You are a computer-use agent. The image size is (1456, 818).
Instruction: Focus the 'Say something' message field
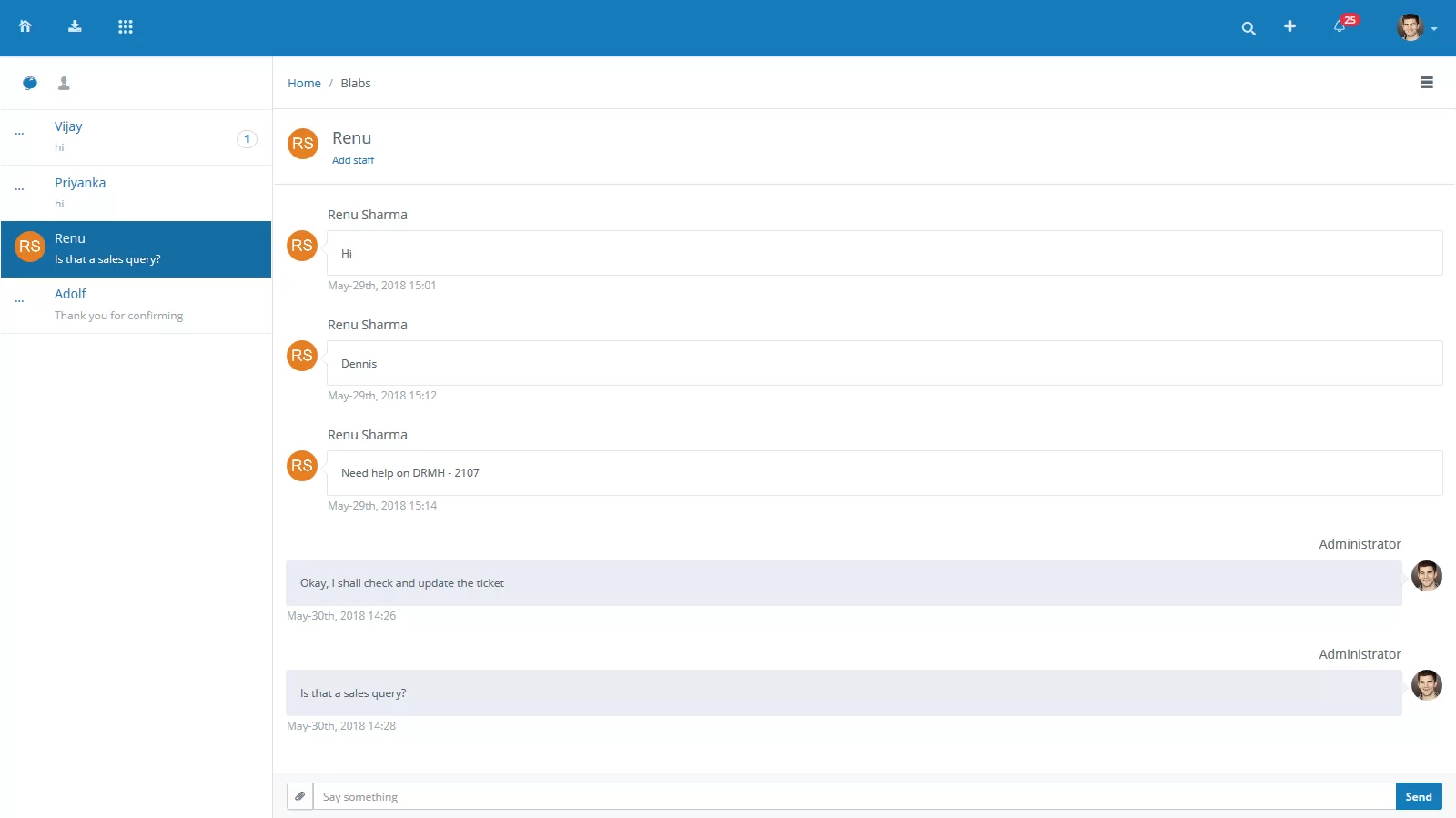point(854,796)
